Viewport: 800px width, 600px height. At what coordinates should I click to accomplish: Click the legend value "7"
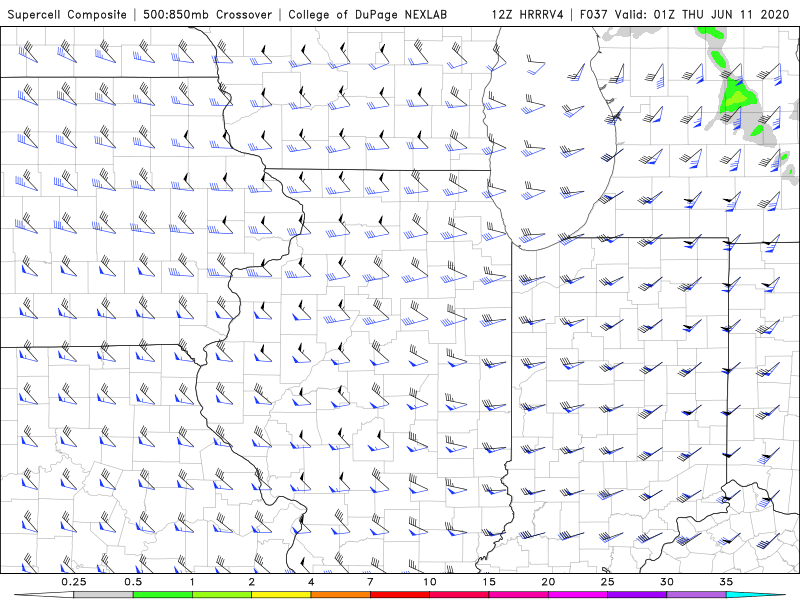370,582
